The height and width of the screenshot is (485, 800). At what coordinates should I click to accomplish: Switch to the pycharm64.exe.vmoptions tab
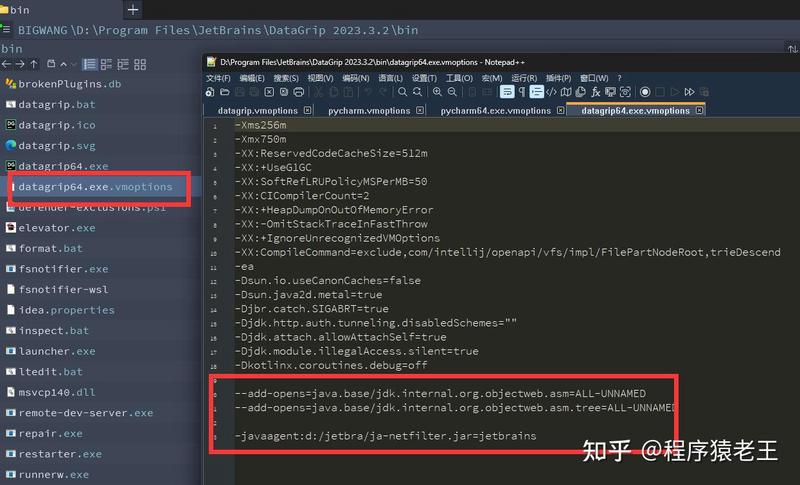(495, 111)
